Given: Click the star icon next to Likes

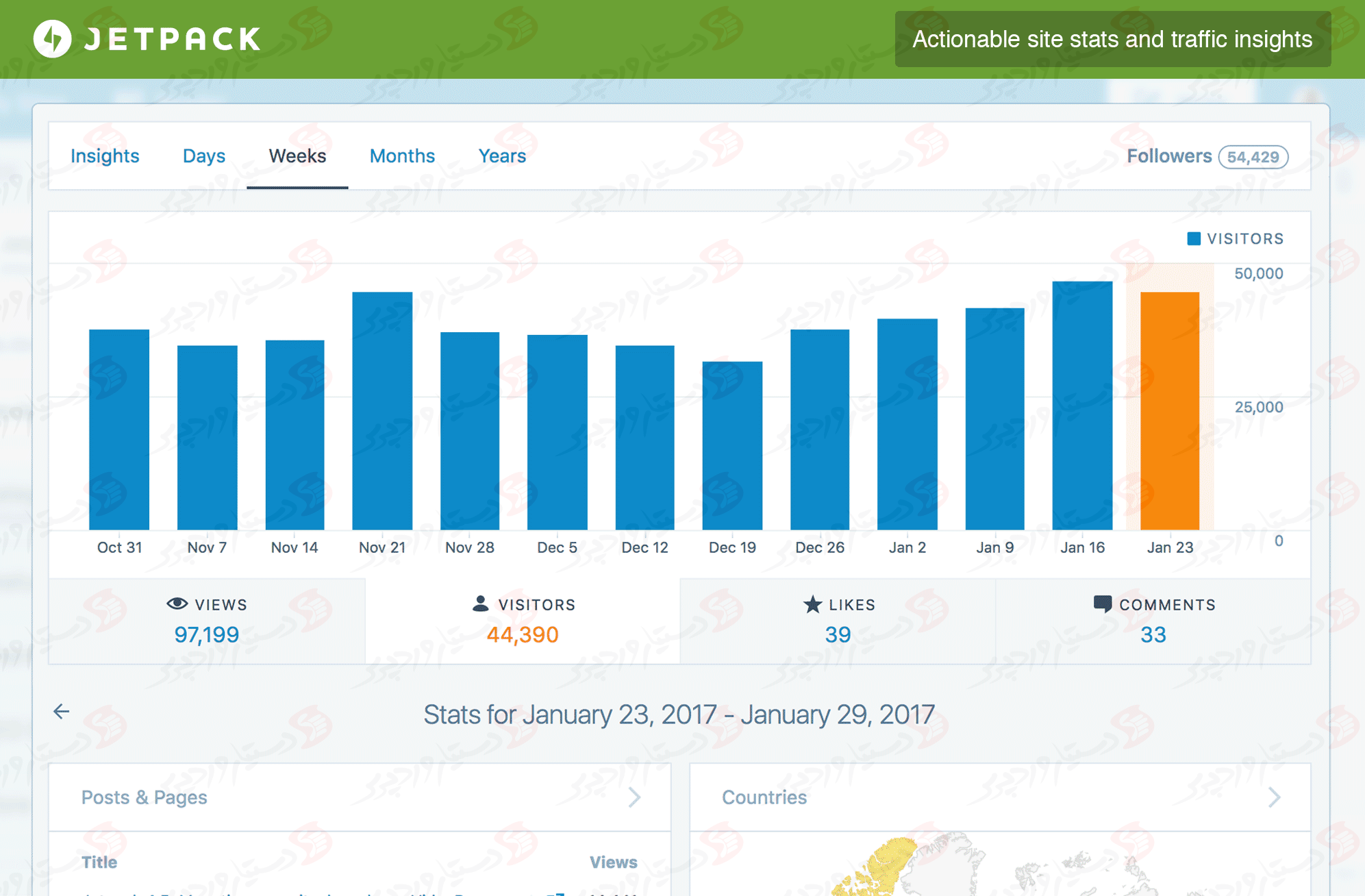Looking at the screenshot, I should coord(812,603).
